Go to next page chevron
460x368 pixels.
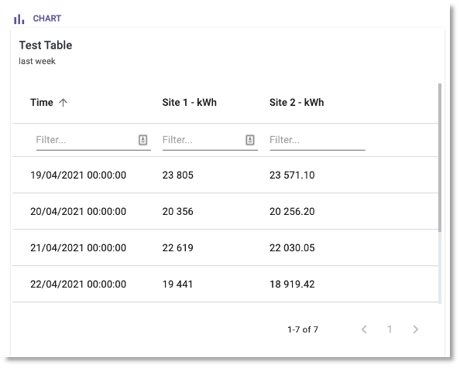point(415,330)
